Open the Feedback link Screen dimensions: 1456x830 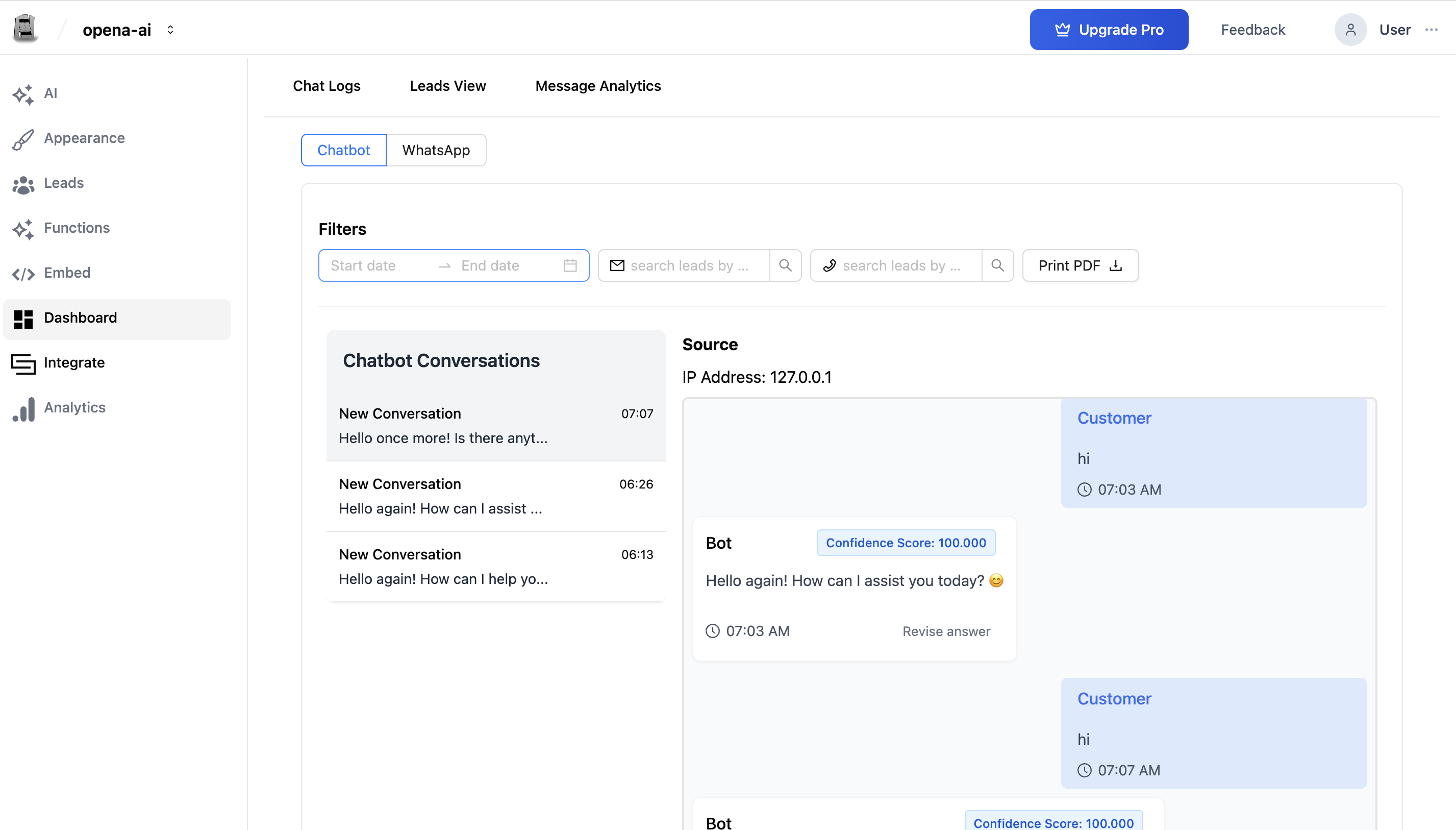click(x=1252, y=30)
